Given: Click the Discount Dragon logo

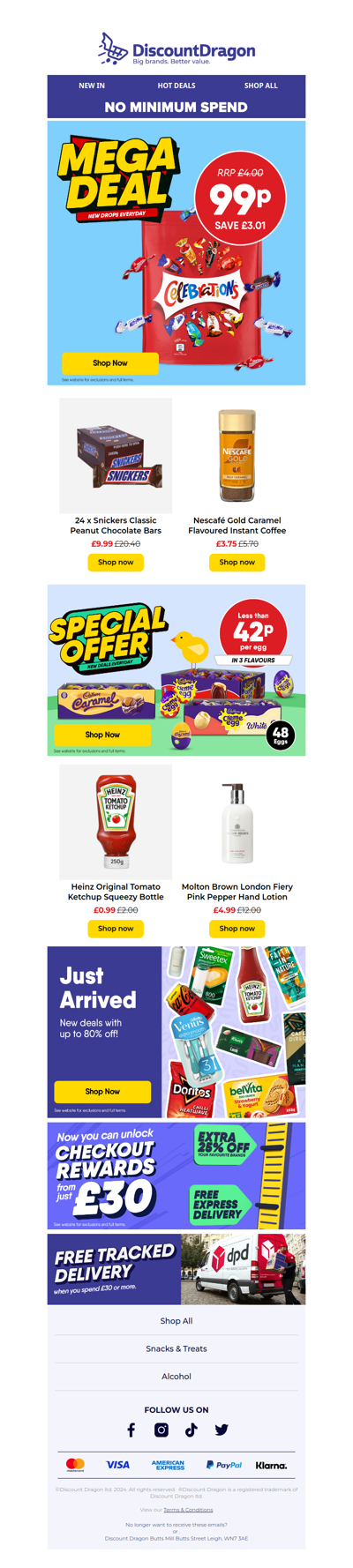Looking at the screenshot, I should pos(176,49).
